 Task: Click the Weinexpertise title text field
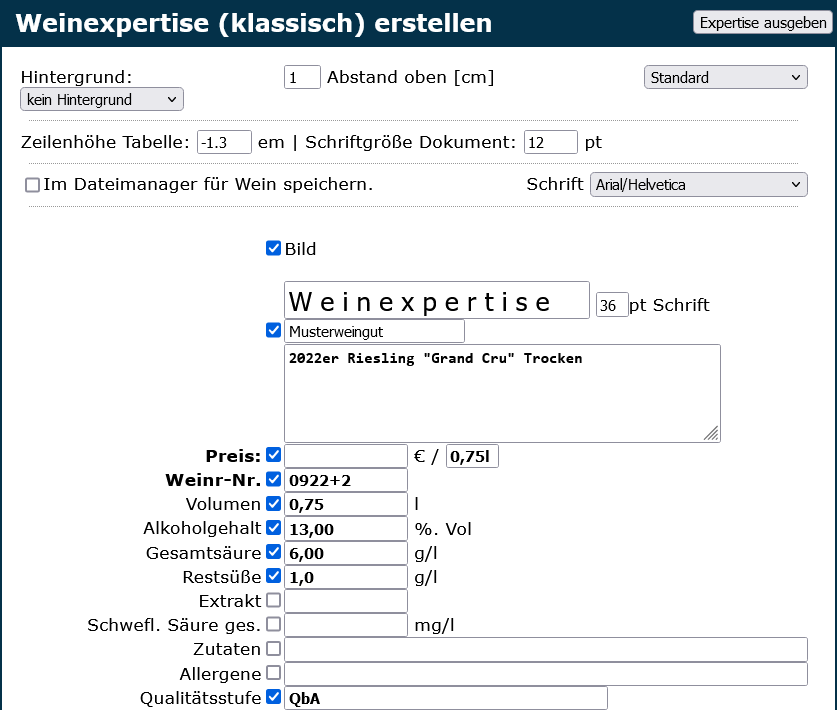click(x=436, y=300)
